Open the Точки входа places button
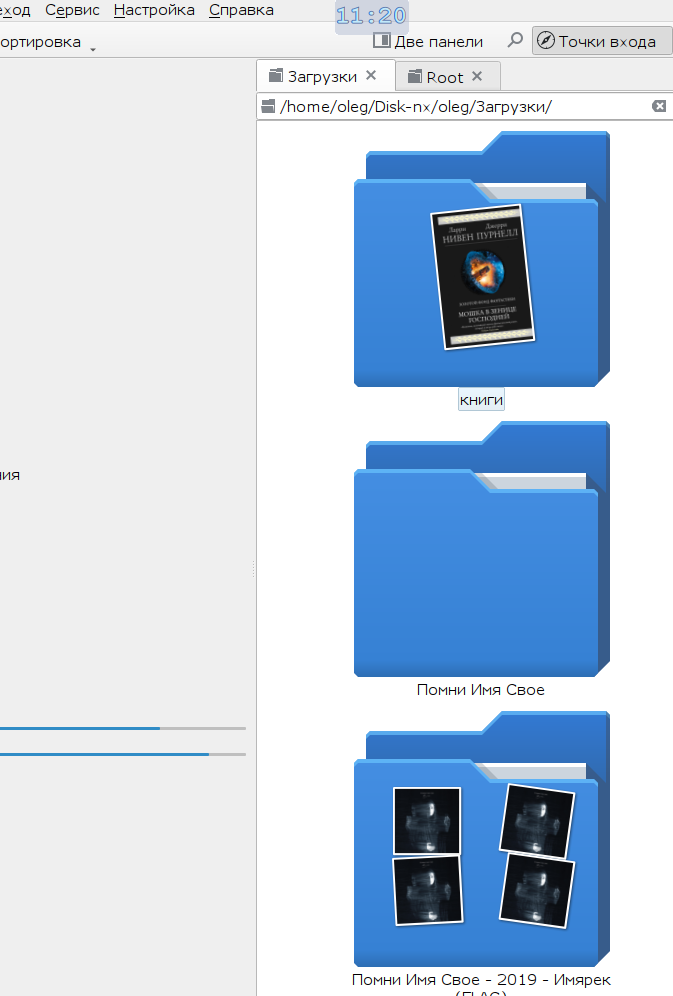The width and height of the screenshot is (673, 996). [601, 41]
